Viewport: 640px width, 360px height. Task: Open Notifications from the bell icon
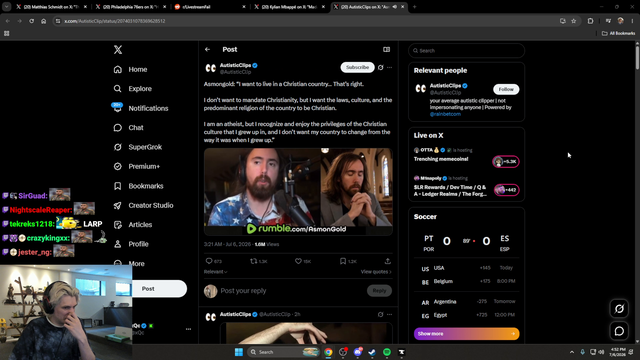pos(118,108)
